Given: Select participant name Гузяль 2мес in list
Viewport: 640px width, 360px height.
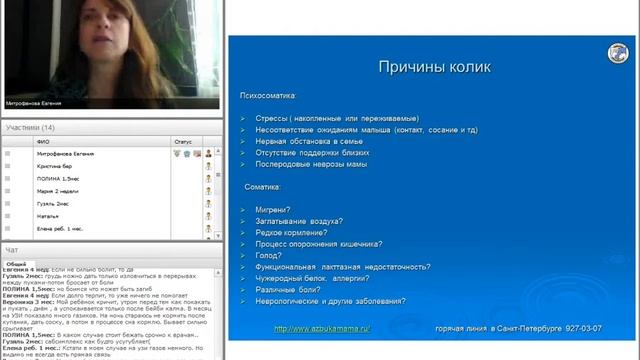Looking at the screenshot, I should 53,204.
